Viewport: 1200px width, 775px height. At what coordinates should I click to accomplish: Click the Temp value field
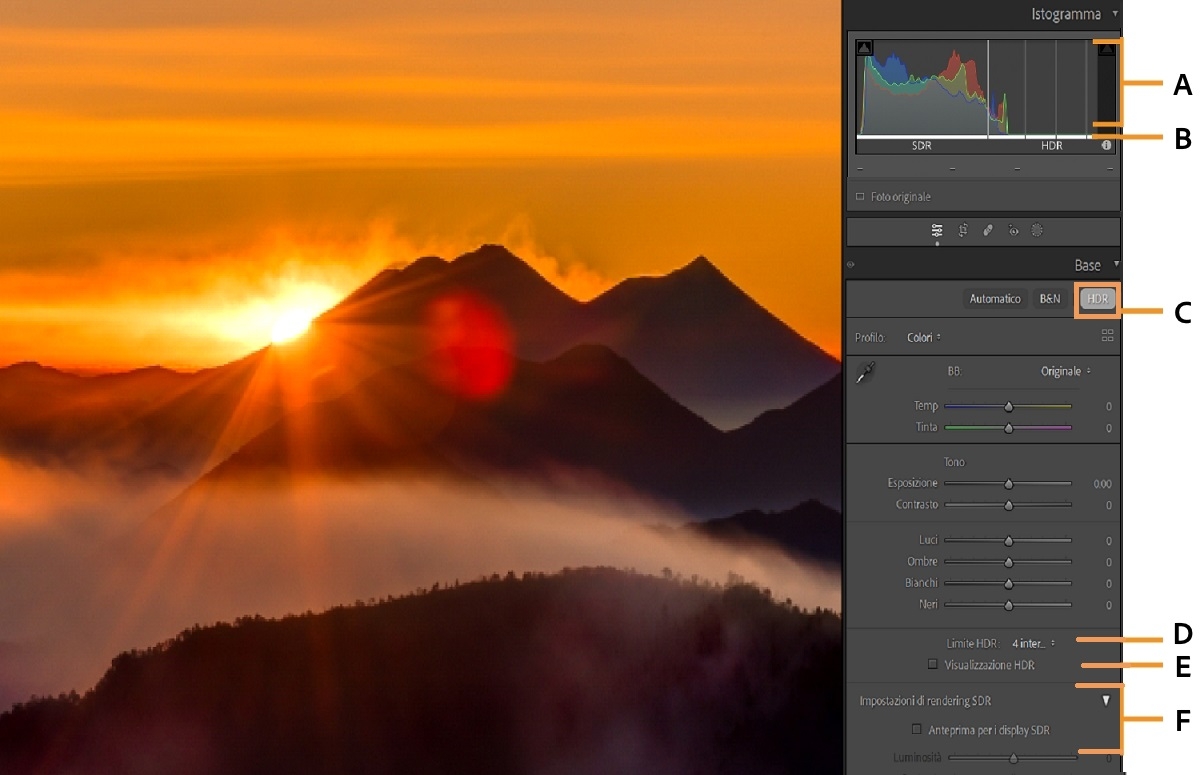click(1108, 407)
